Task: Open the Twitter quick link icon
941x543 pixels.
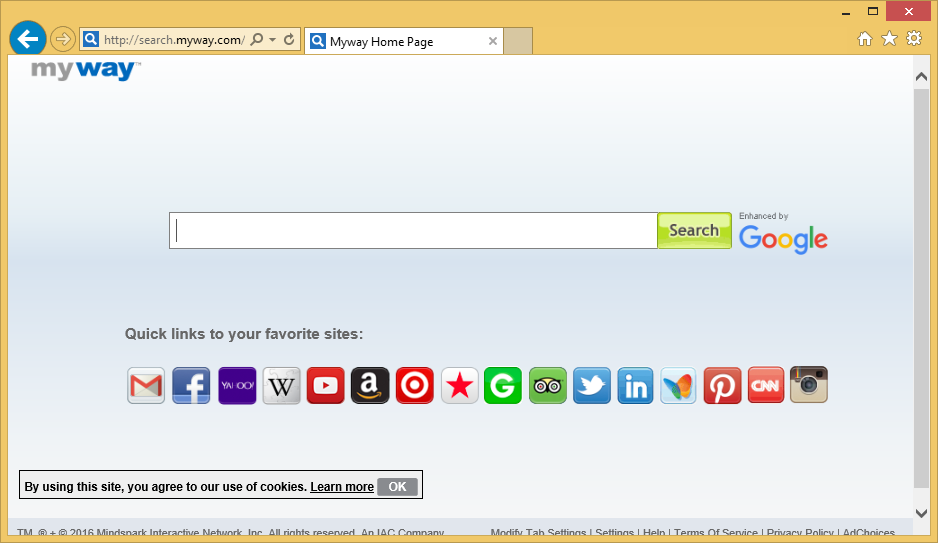Action: click(x=592, y=385)
